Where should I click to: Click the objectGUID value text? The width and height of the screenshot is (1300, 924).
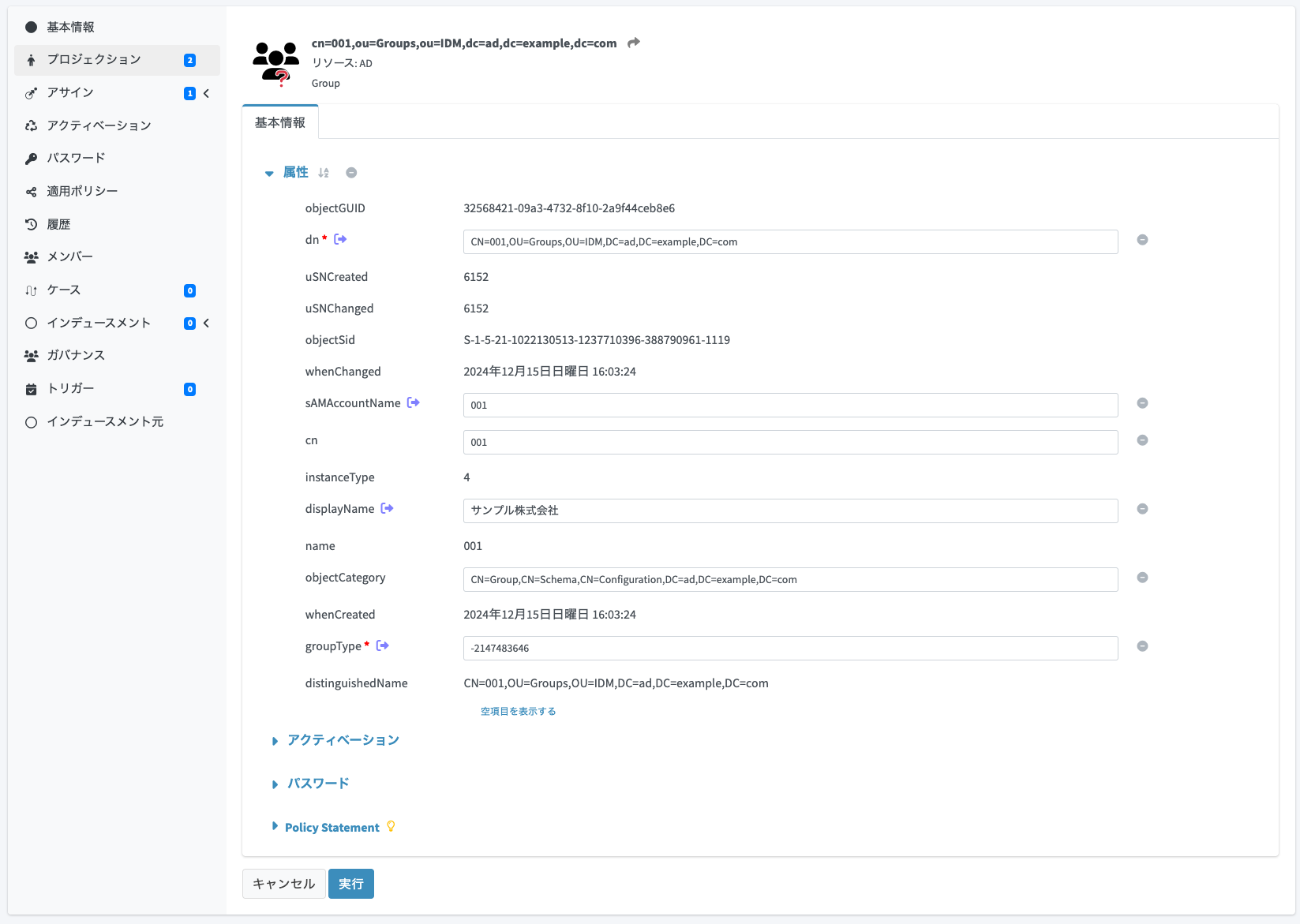pos(569,208)
